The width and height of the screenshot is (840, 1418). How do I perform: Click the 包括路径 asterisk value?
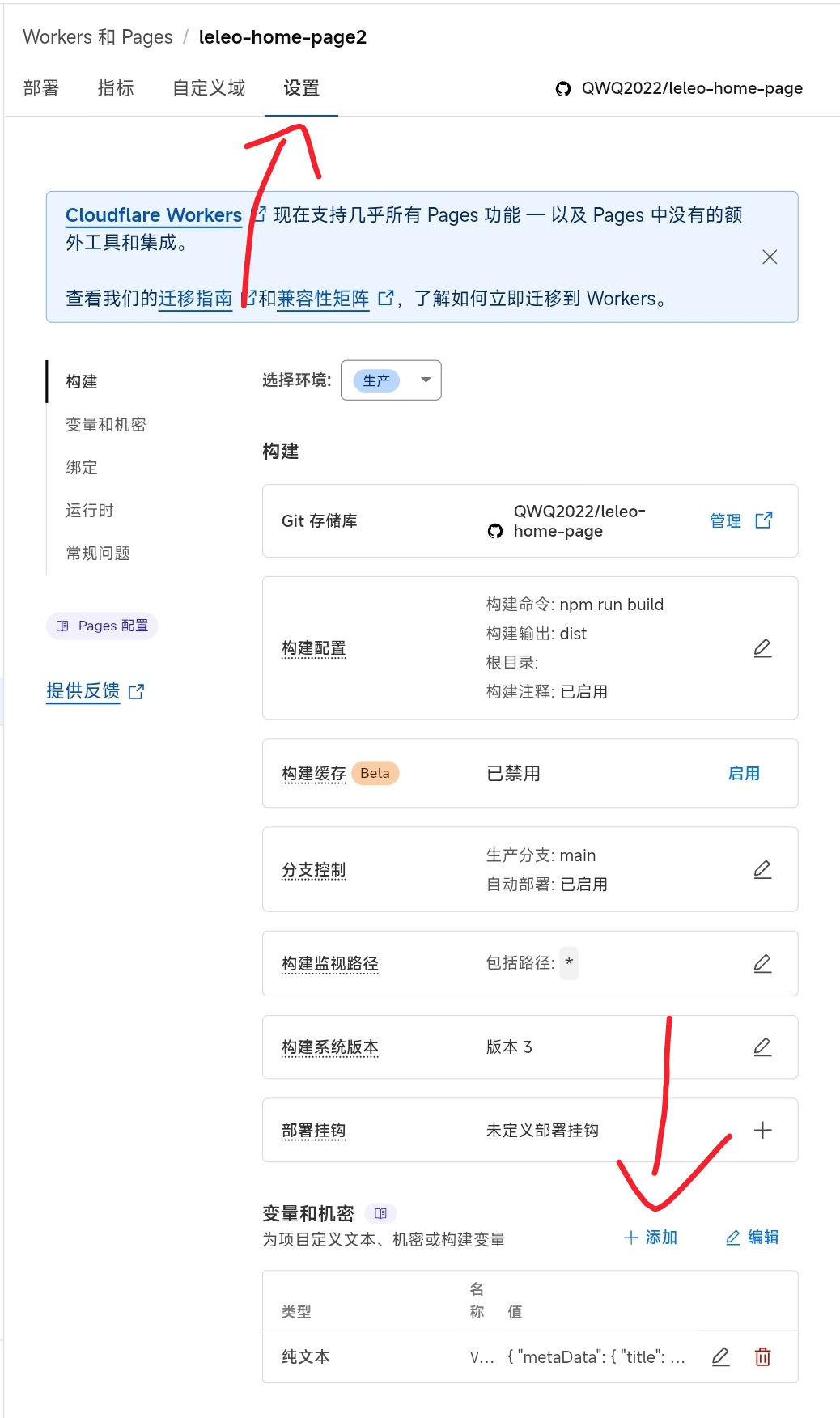[569, 963]
